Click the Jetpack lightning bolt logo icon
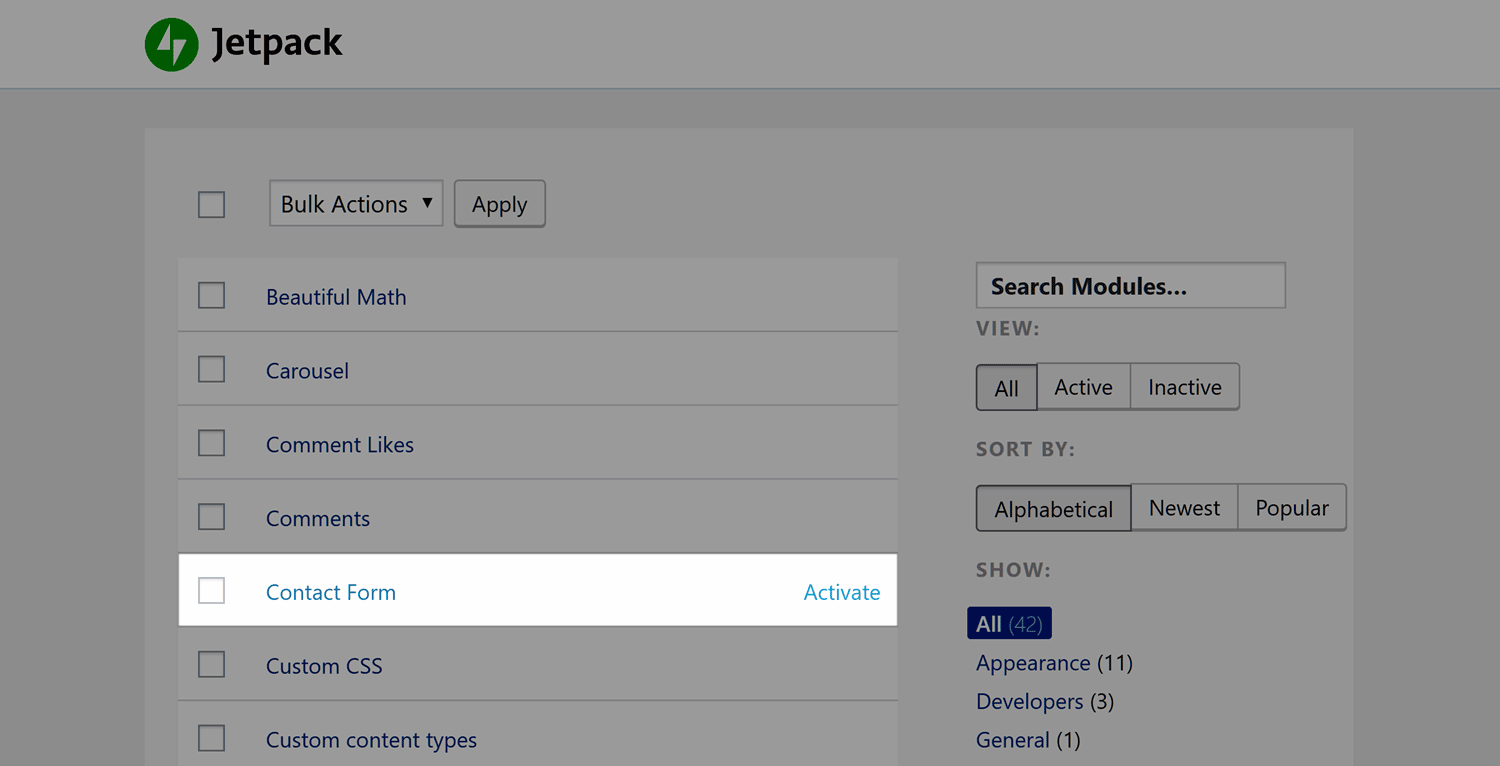1500x766 pixels. point(171,45)
